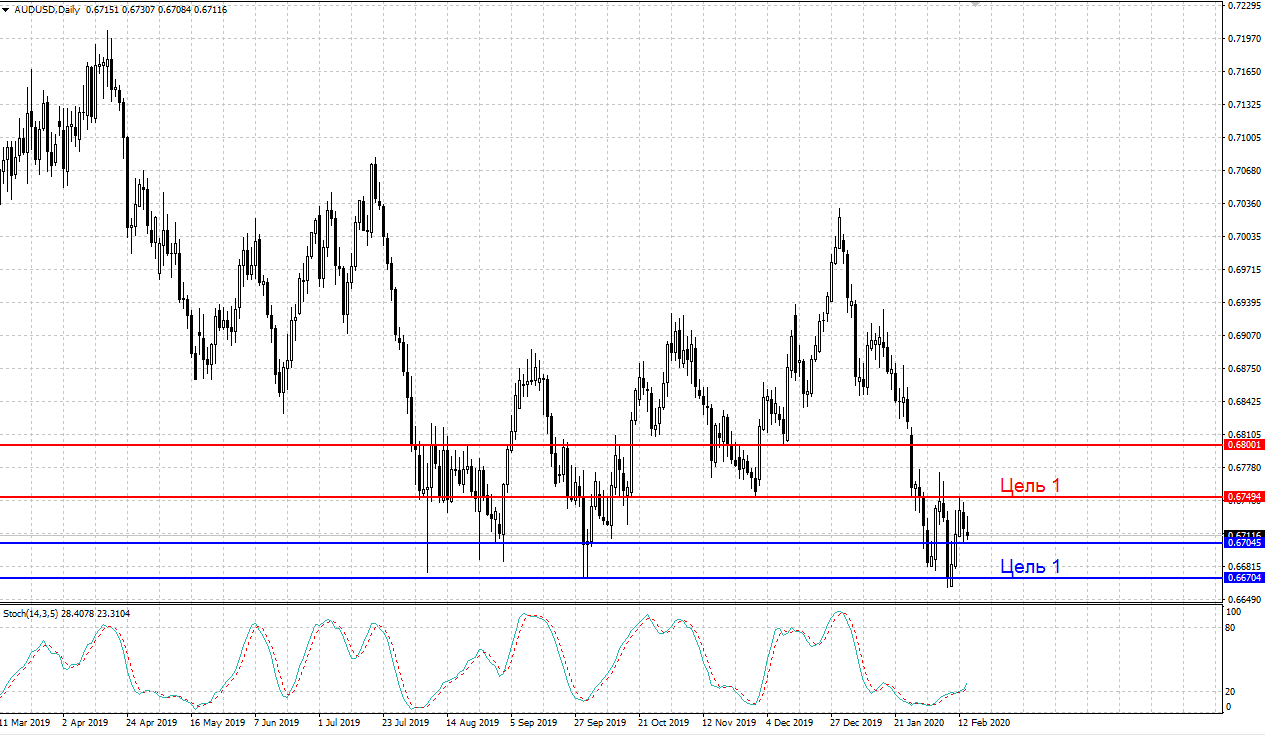Click the 14 Aug 2019 date label

472,721
